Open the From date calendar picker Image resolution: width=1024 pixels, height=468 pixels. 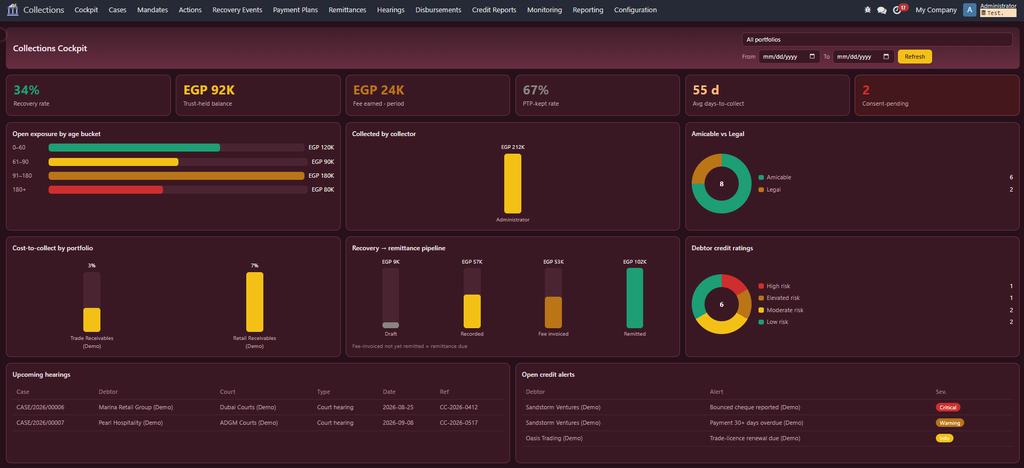(812, 57)
